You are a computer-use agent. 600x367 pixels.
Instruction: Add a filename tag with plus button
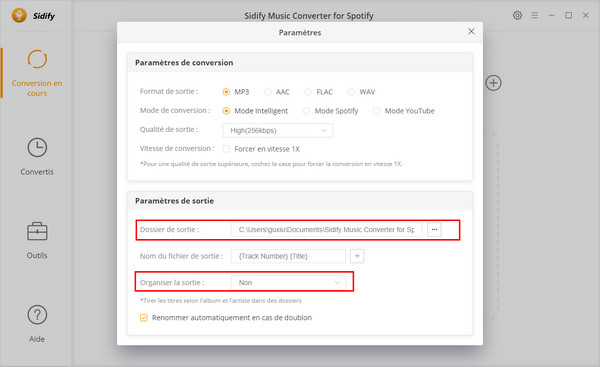[357, 256]
